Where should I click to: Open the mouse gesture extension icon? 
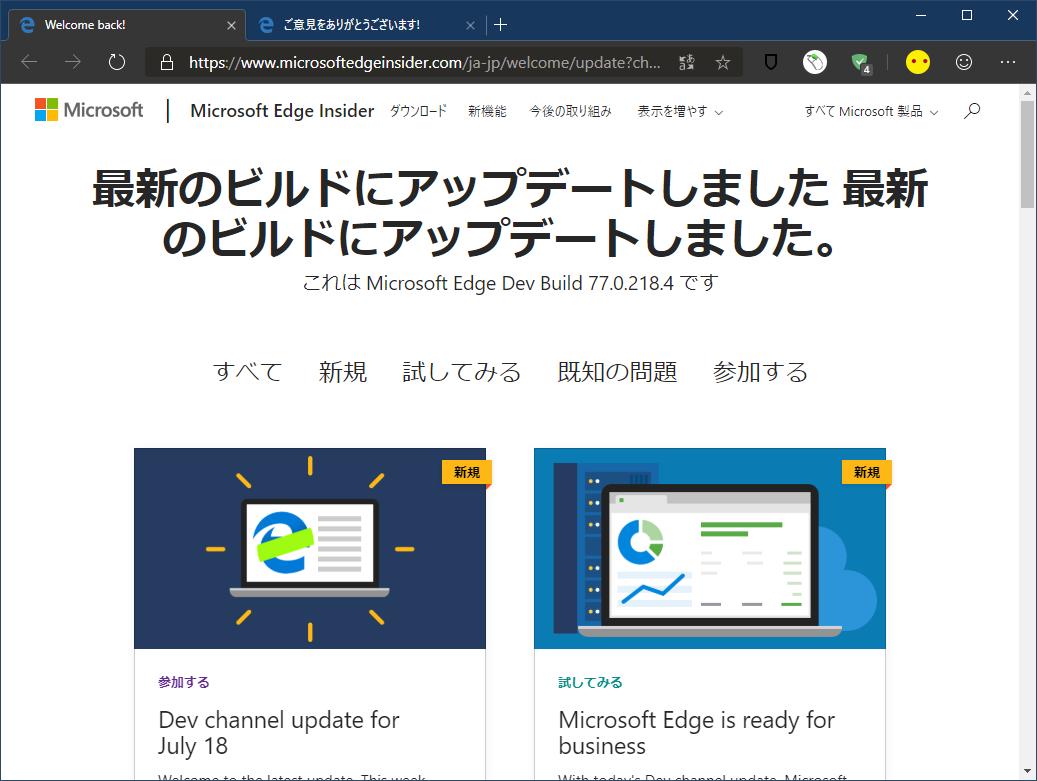(815, 62)
